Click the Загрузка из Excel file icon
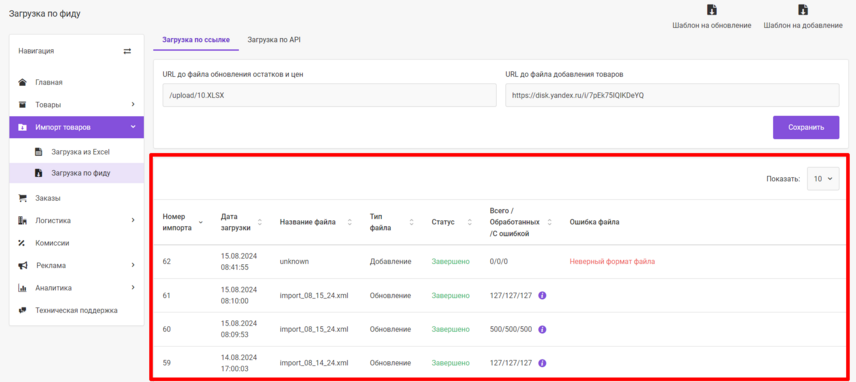 click(x=39, y=152)
